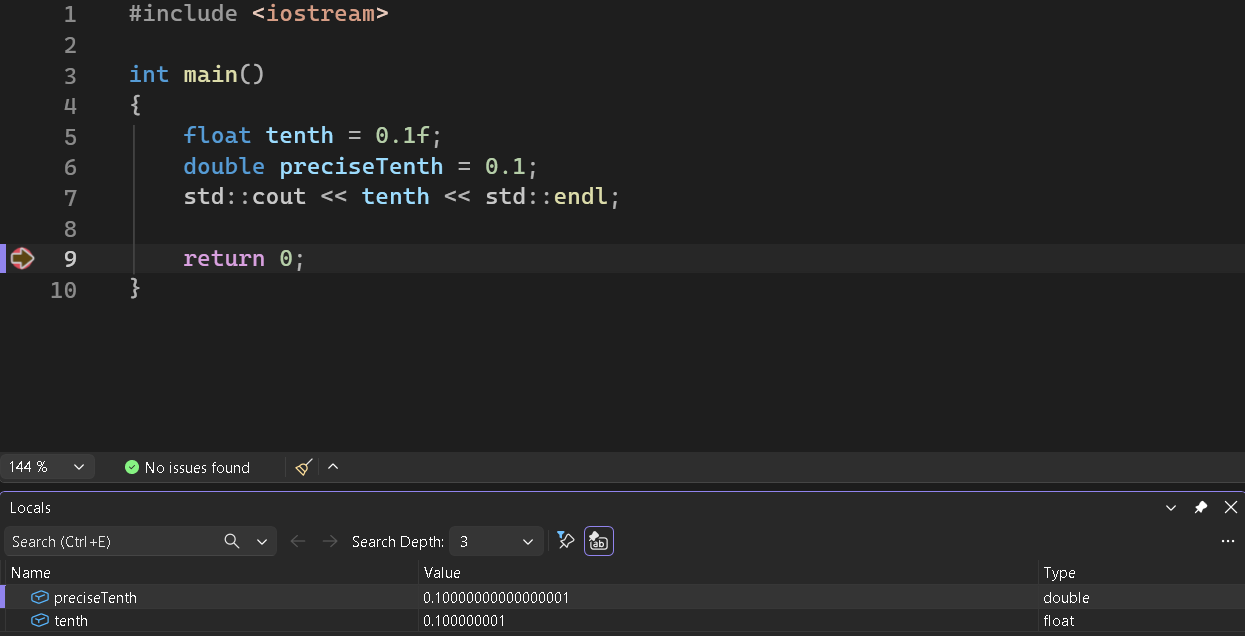Click the 0.1f literal on line 5

402,136
